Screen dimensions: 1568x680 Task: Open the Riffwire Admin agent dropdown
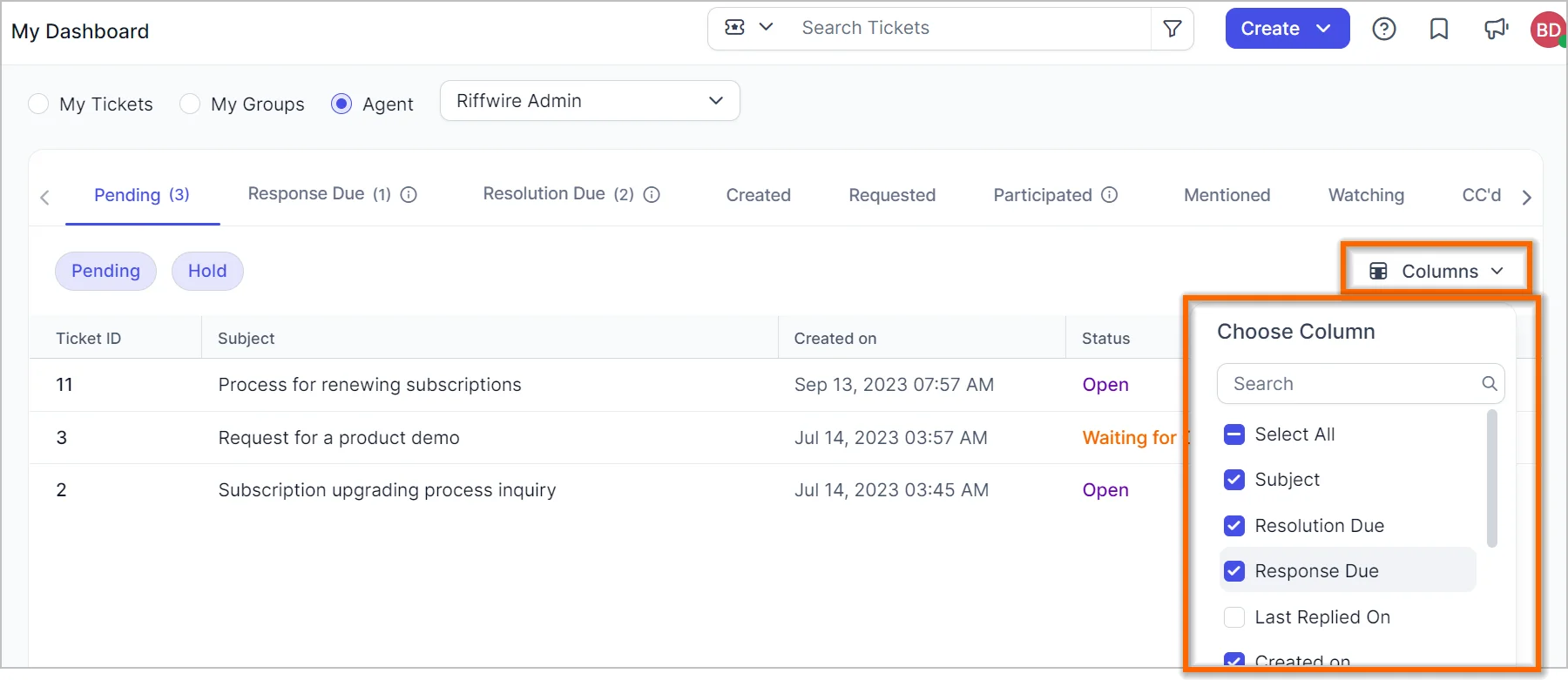coord(590,101)
